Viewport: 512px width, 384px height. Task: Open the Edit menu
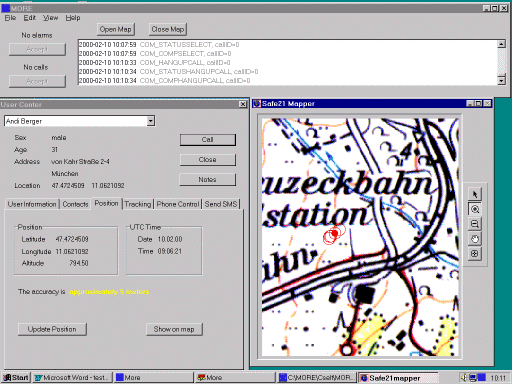point(29,18)
